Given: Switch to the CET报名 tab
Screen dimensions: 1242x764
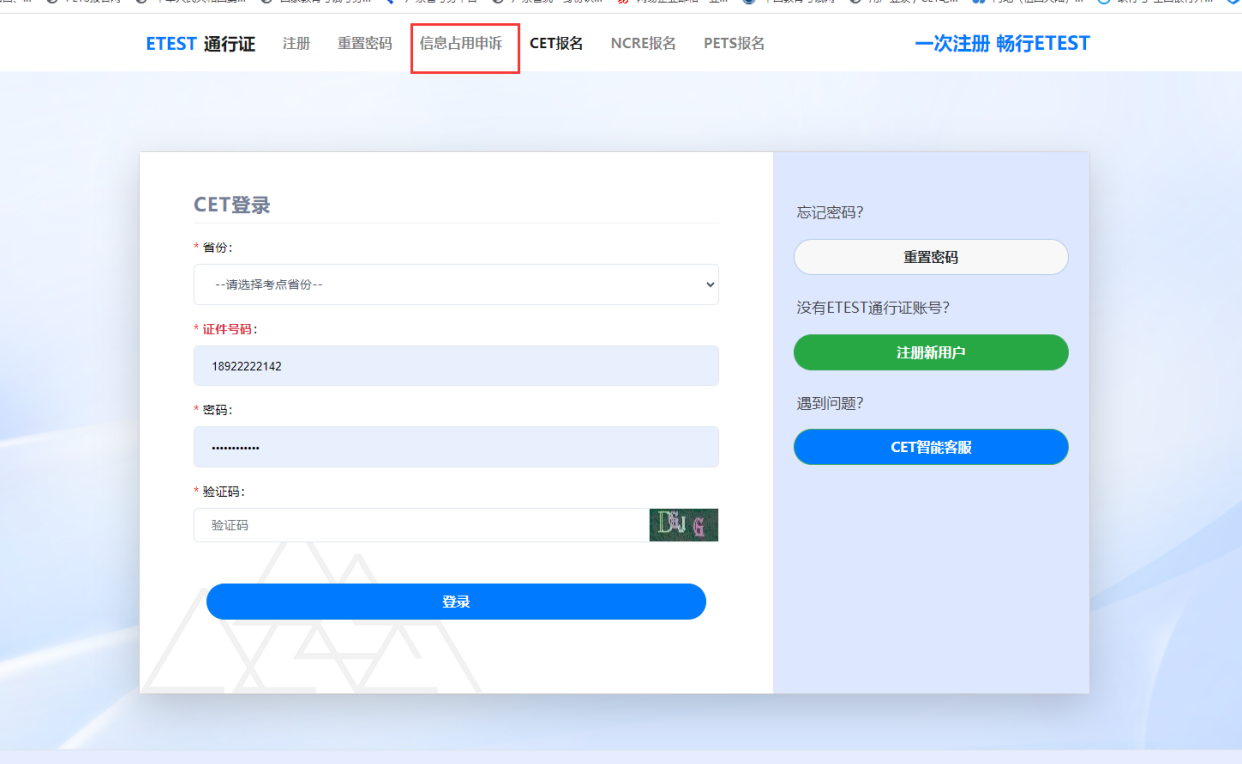Looking at the screenshot, I should tap(556, 44).
